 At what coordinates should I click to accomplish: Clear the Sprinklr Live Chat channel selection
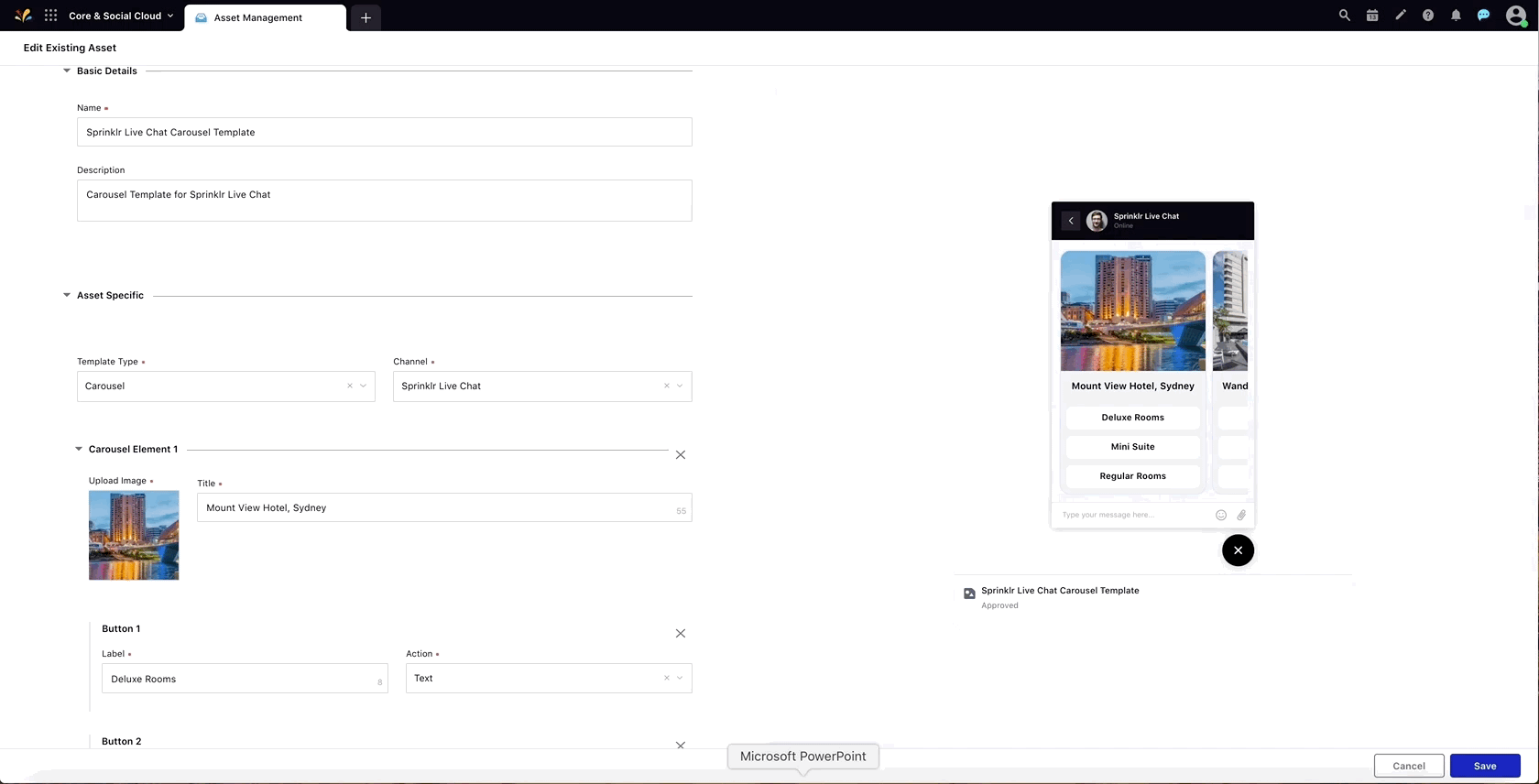click(666, 386)
